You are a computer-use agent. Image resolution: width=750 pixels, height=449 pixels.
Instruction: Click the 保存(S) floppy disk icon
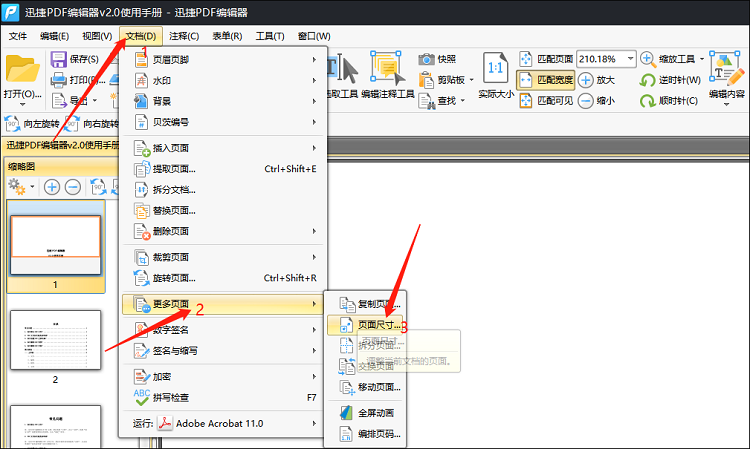[x=58, y=59]
